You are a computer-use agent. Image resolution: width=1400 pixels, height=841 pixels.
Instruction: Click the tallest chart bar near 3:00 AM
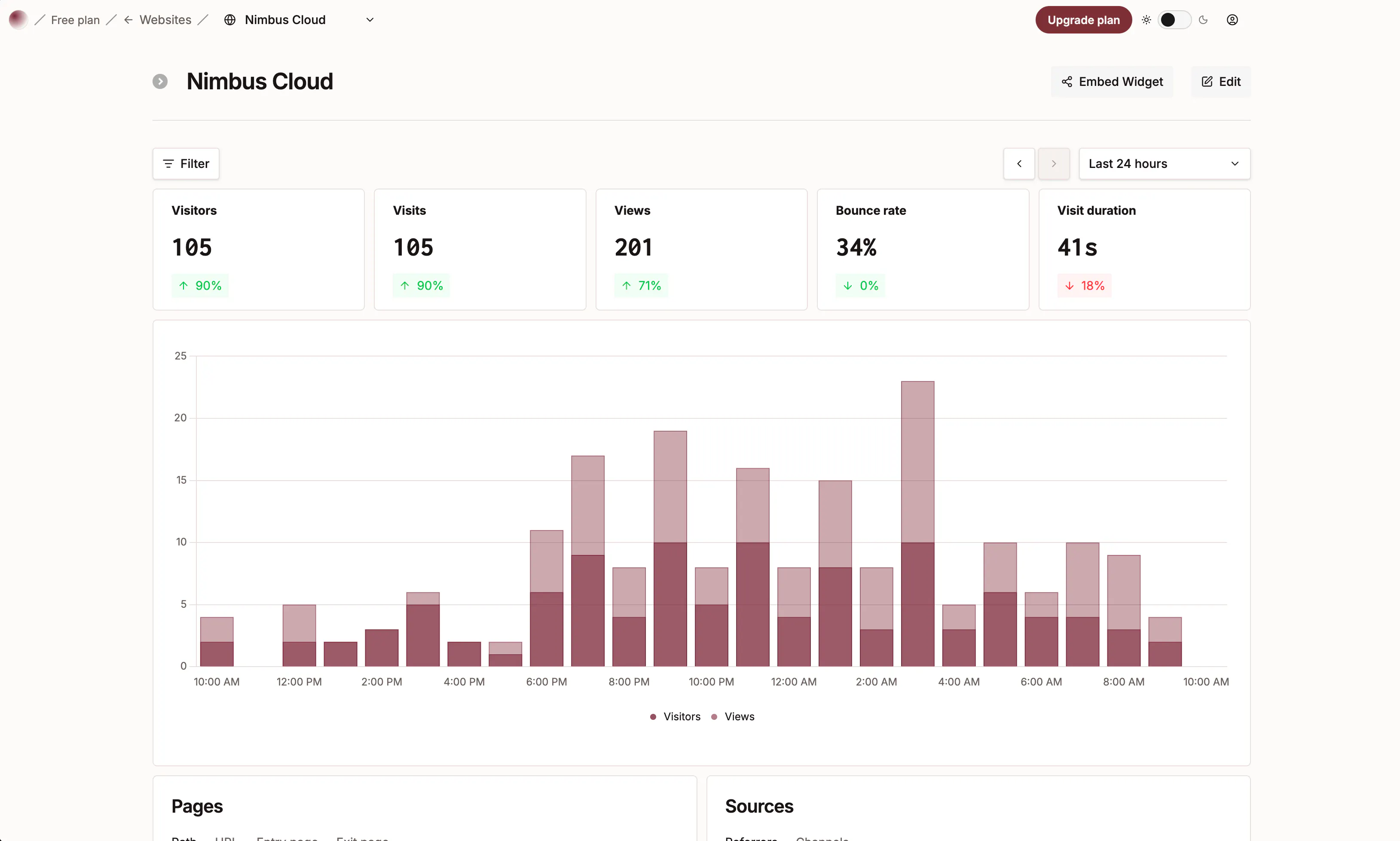click(918, 524)
